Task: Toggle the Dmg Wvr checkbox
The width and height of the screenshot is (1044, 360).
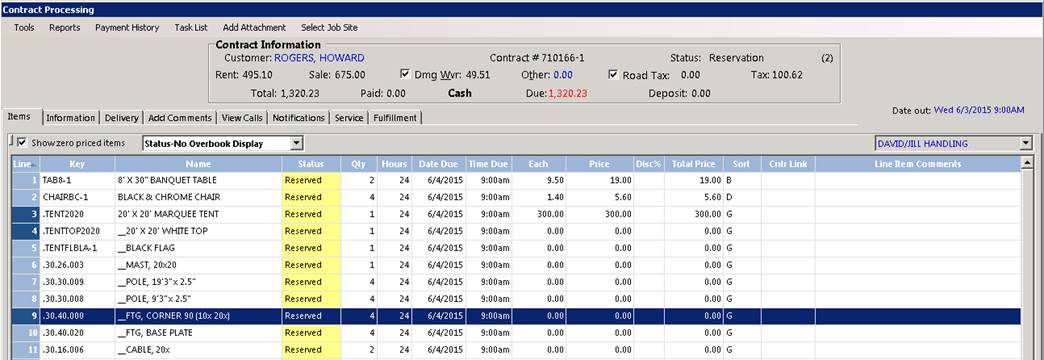Action: 405,75
